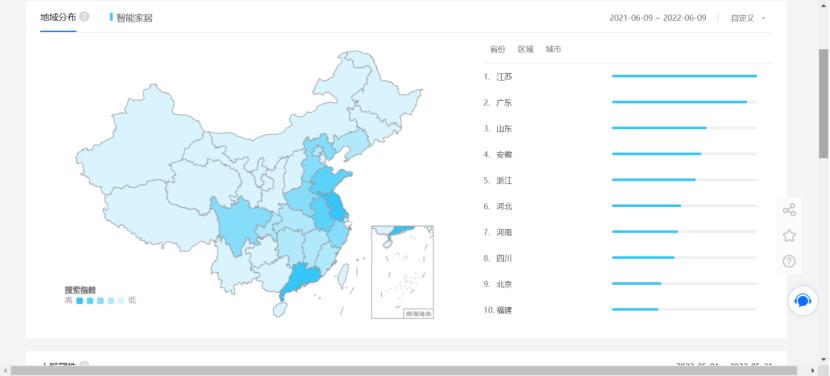Click the 福建 ranking row label

click(504, 310)
